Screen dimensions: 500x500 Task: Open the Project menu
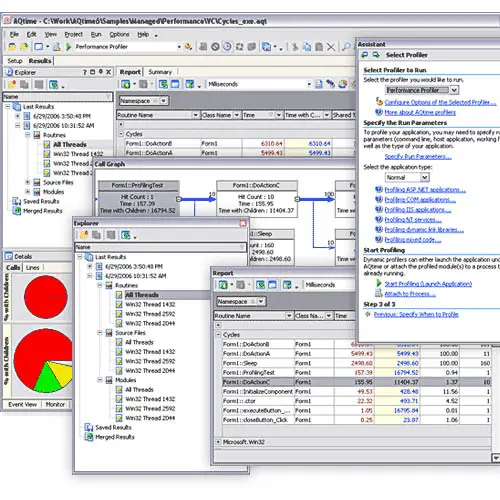[x=73, y=34]
